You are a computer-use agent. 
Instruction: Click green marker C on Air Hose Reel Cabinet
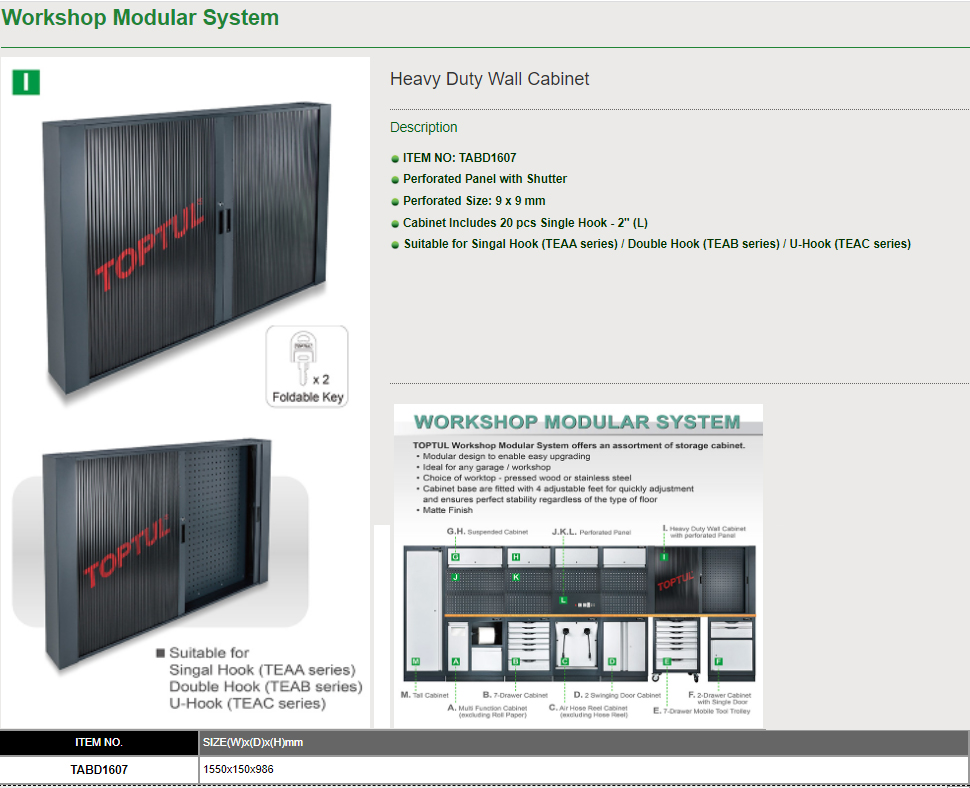564,661
